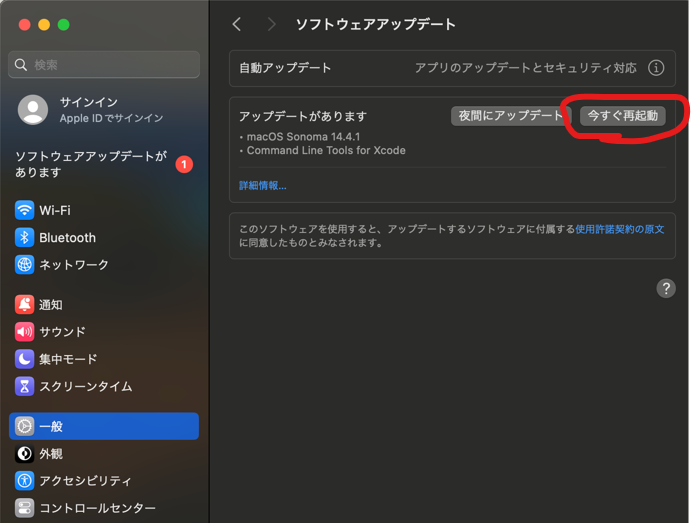691x523 pixels.
Task: Click 今すぐ再起動 button
Action: click(623, 116)
